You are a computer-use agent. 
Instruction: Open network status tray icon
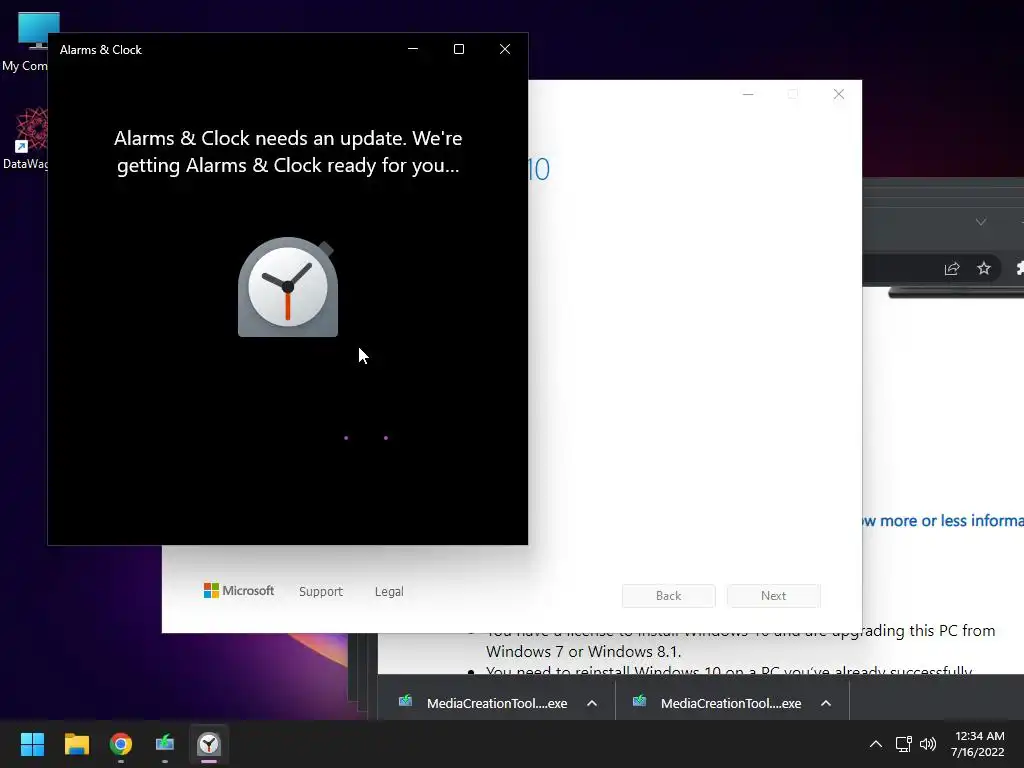pos(903,743)
